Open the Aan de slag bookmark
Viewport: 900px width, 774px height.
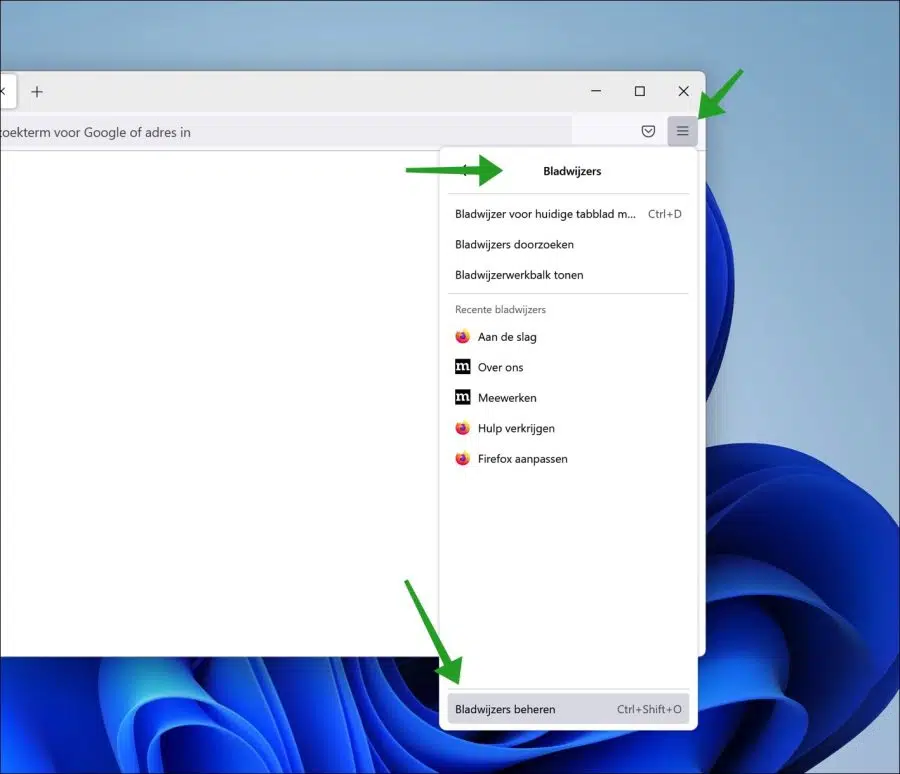[x=568, y=337]
